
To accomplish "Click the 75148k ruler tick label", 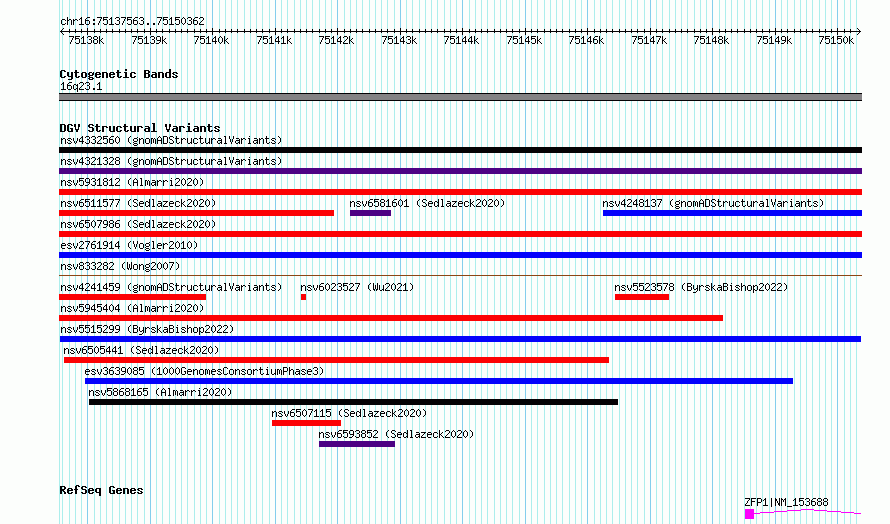I will 711,40.
